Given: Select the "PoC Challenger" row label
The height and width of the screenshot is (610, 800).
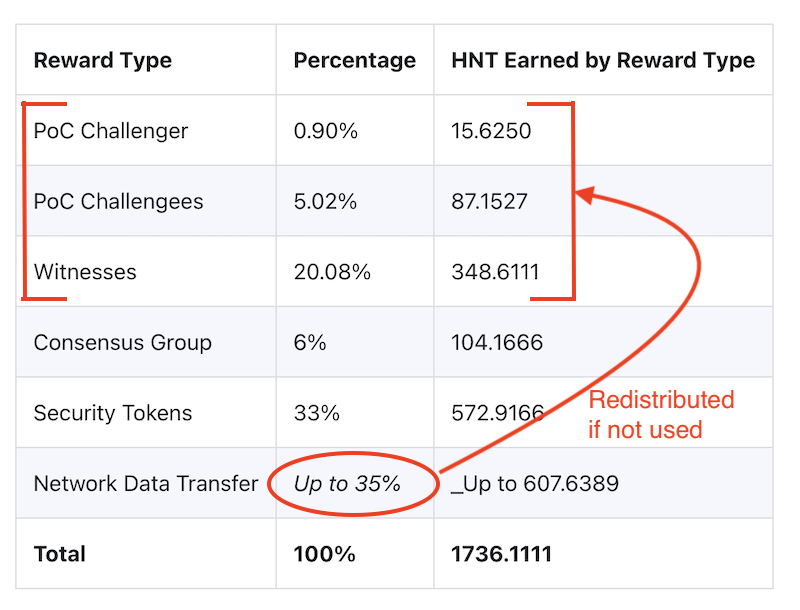Looking at the screenshot, I should pos(111,131).
